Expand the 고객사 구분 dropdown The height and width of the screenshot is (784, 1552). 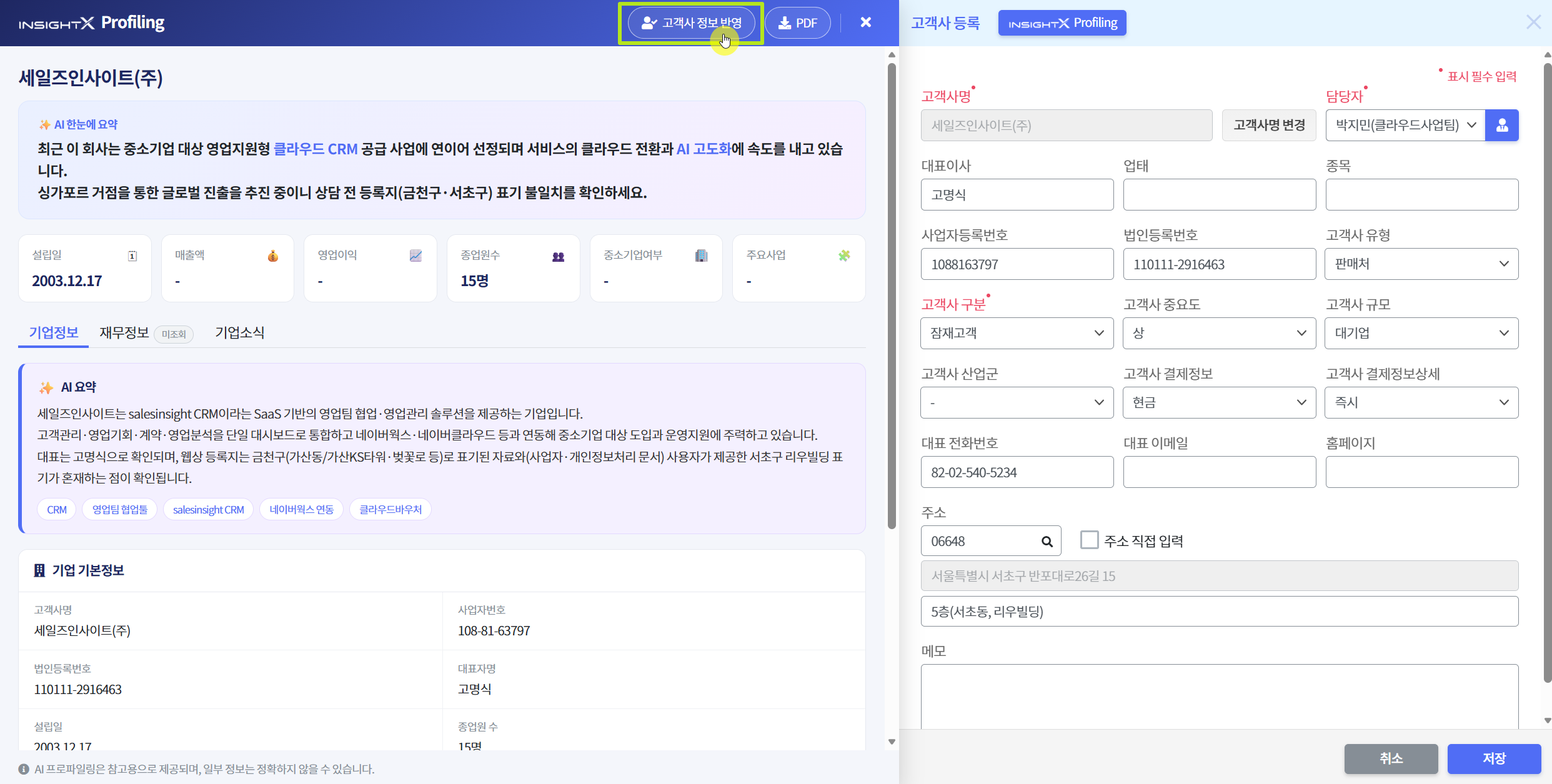[x=1017, y=333]
